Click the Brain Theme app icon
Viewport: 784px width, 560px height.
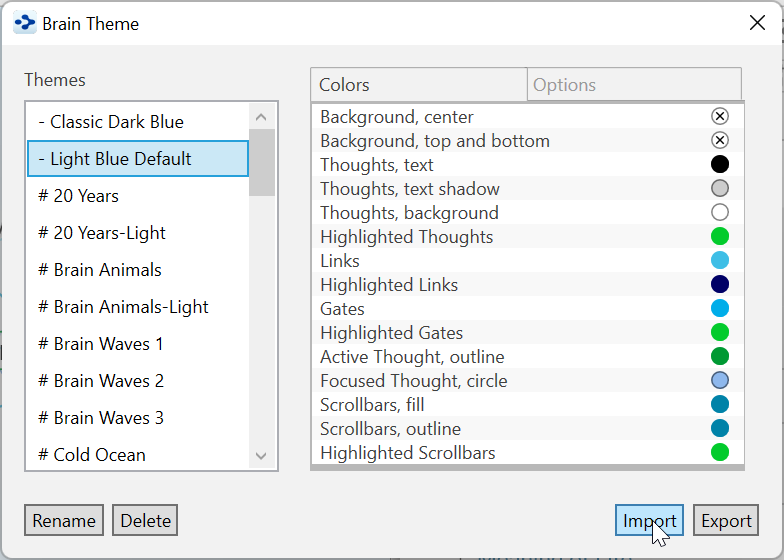24,23
